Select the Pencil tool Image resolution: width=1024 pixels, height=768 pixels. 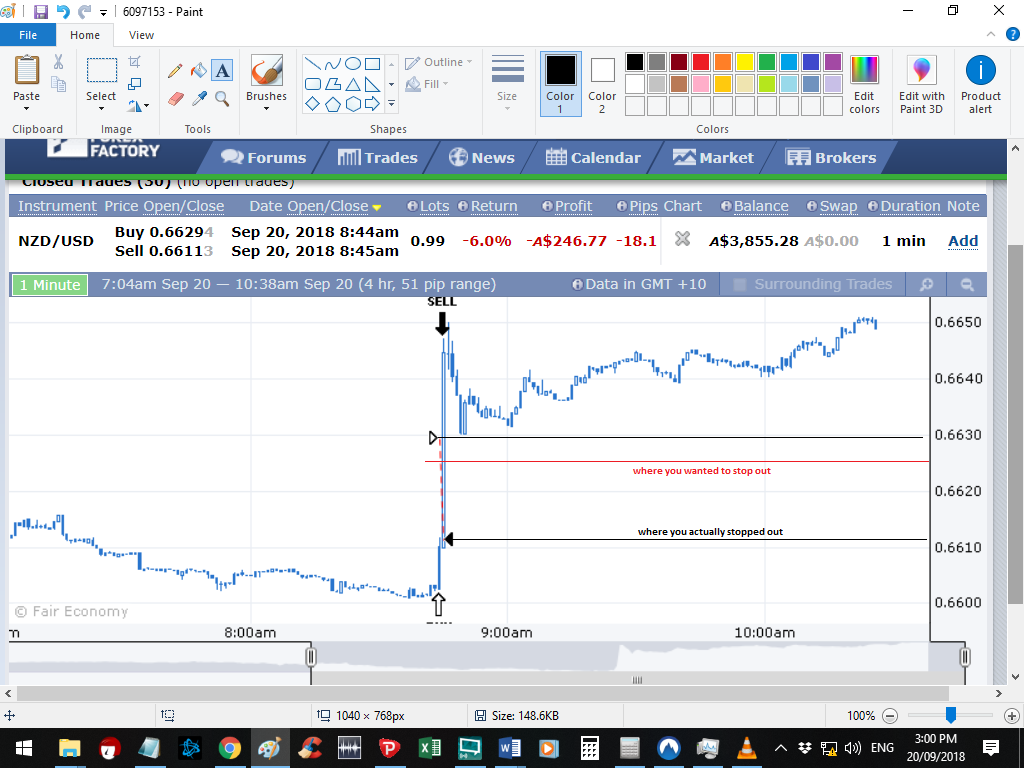175,71
